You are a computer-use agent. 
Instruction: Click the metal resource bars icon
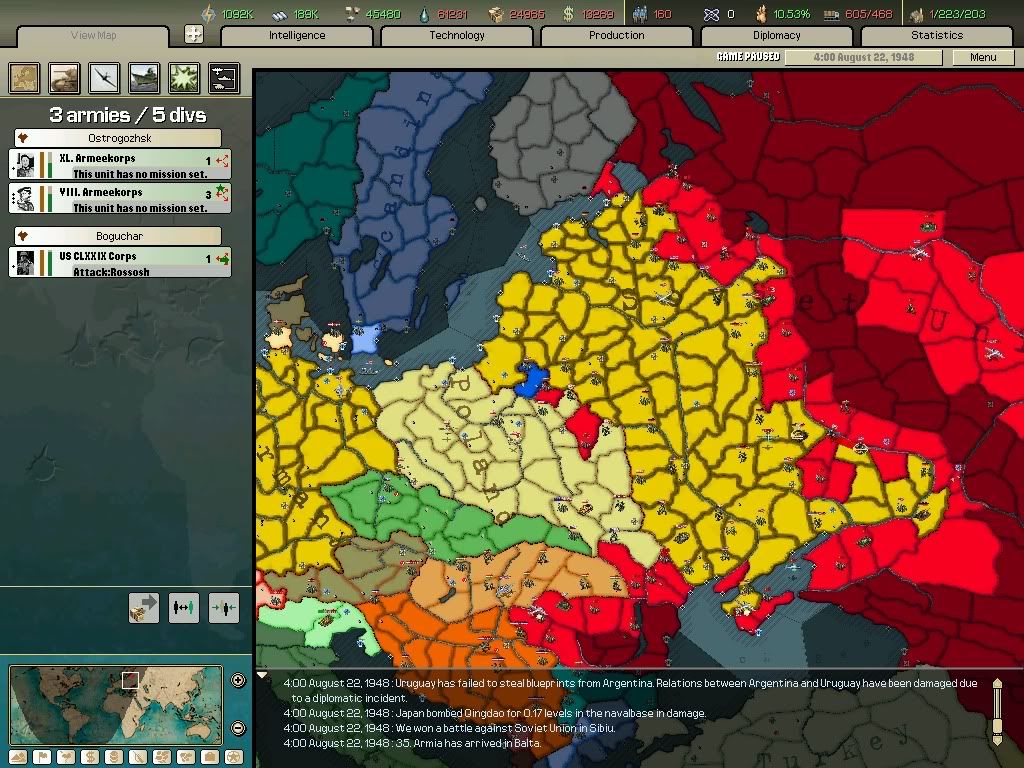(280, 14)
